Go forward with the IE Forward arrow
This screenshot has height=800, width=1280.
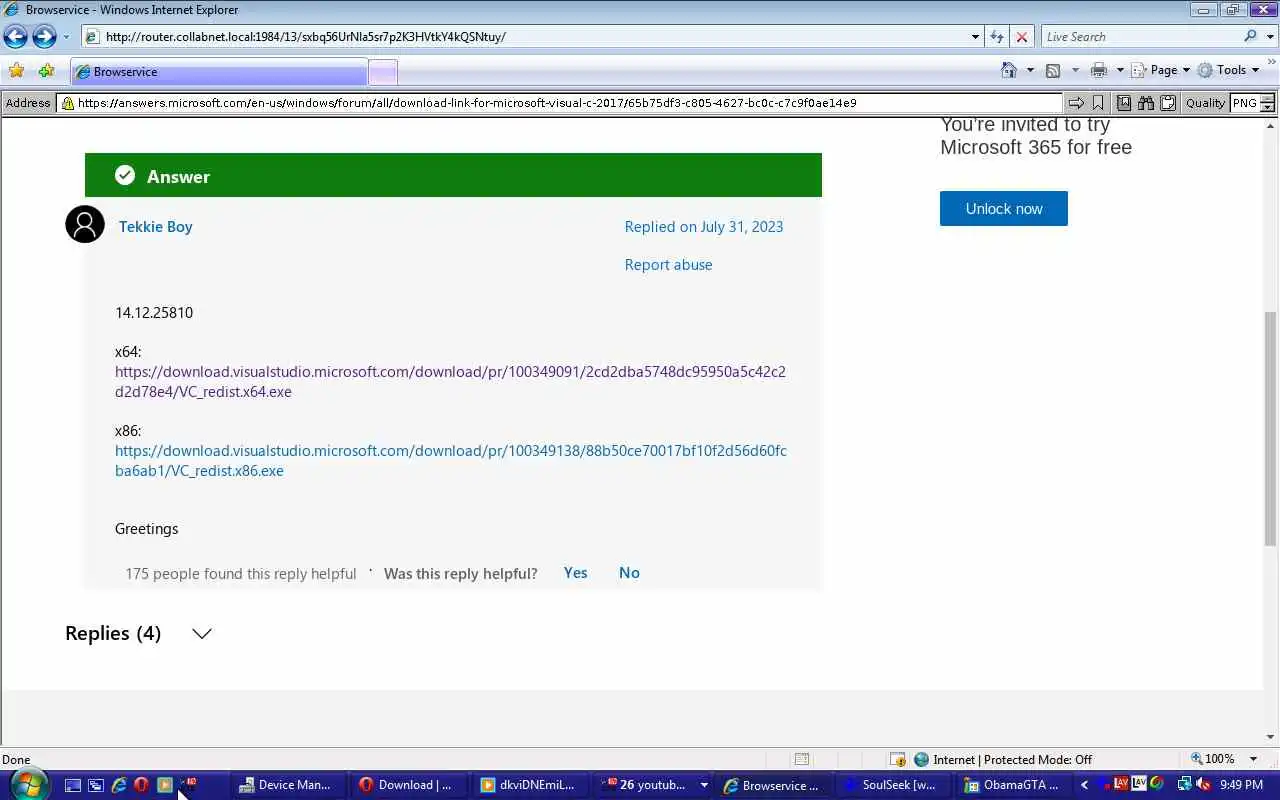tap(44, 37)
